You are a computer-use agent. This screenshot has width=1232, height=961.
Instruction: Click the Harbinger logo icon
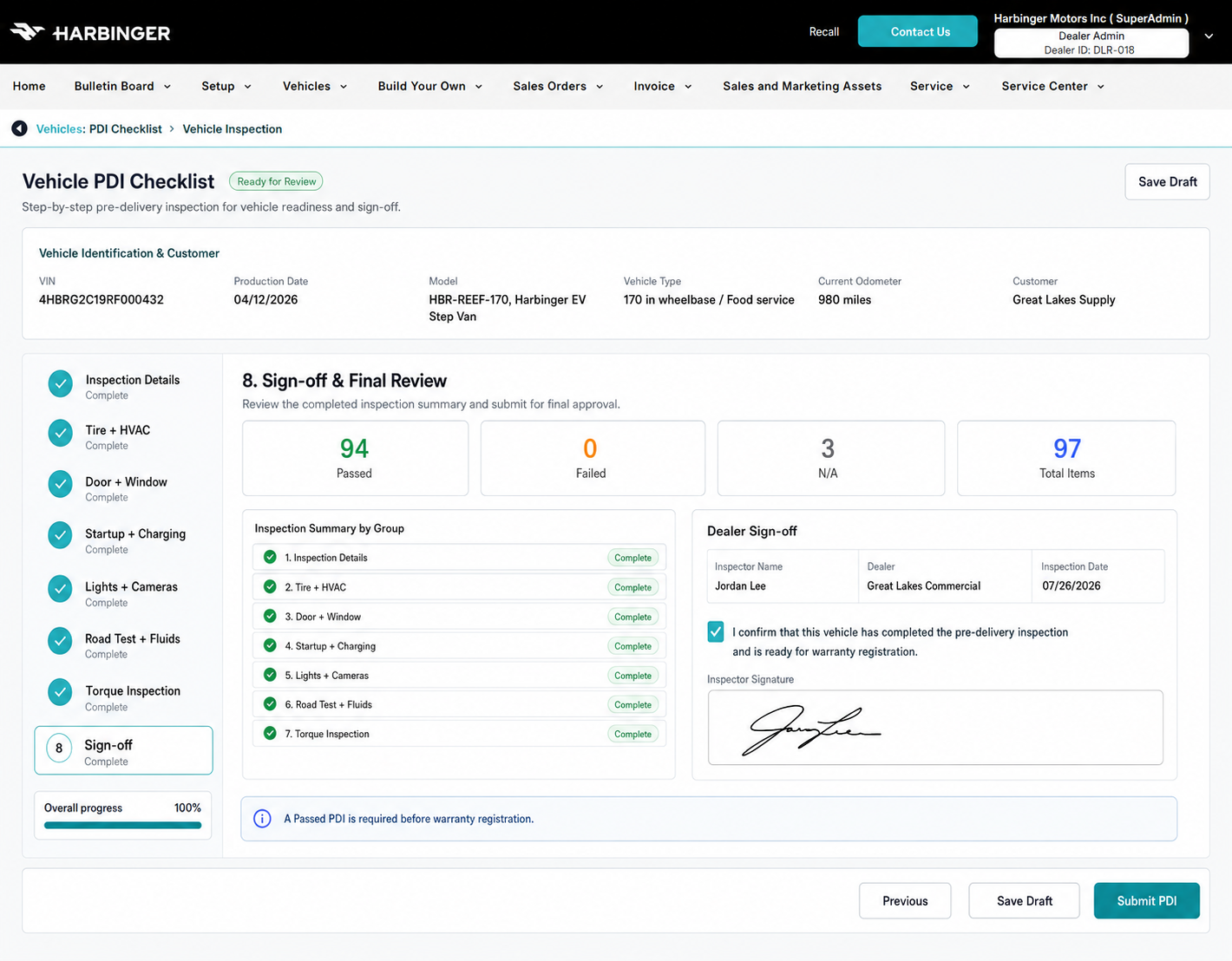tap(27, 32)
